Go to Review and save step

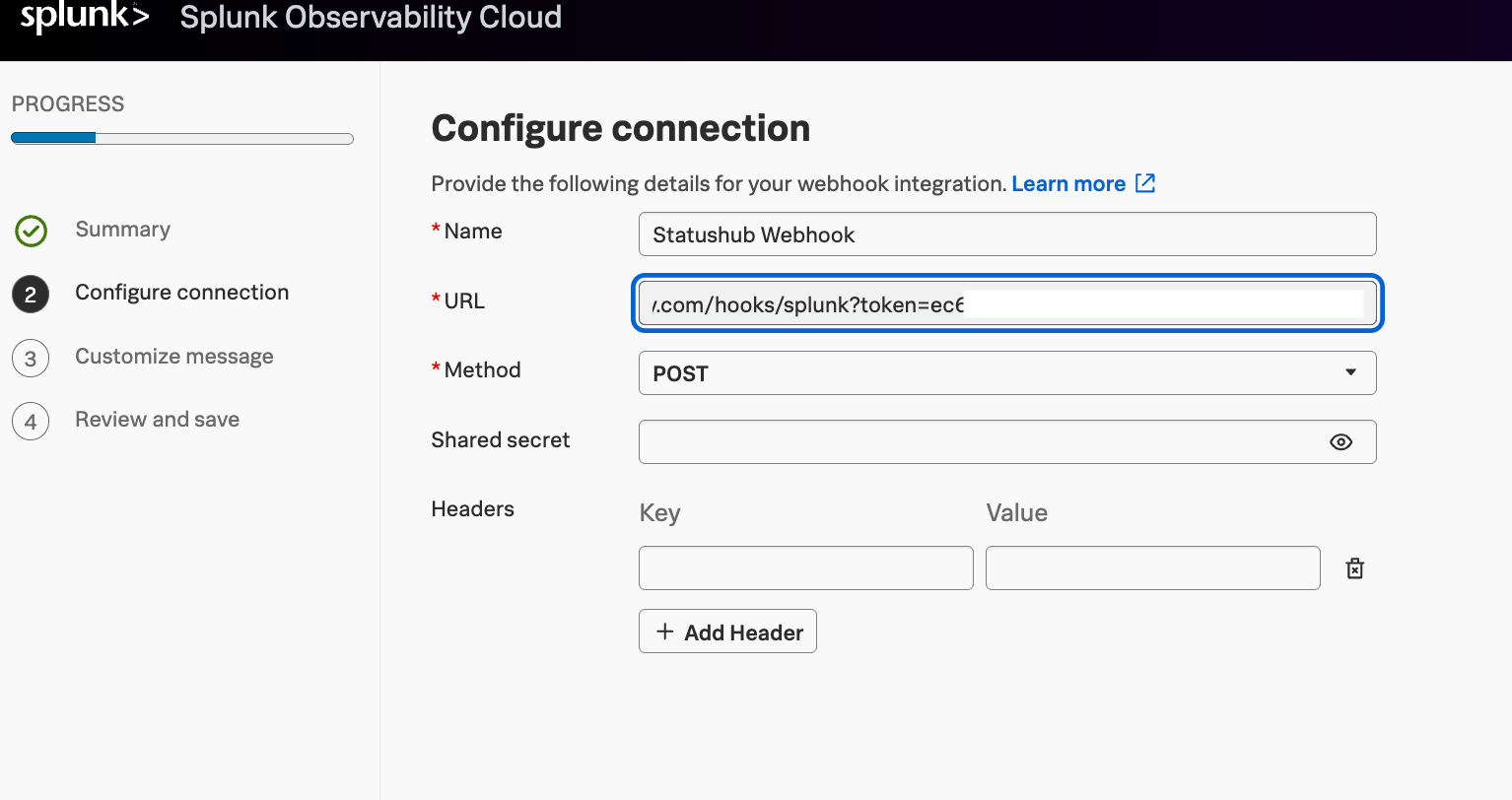(158, 420)
